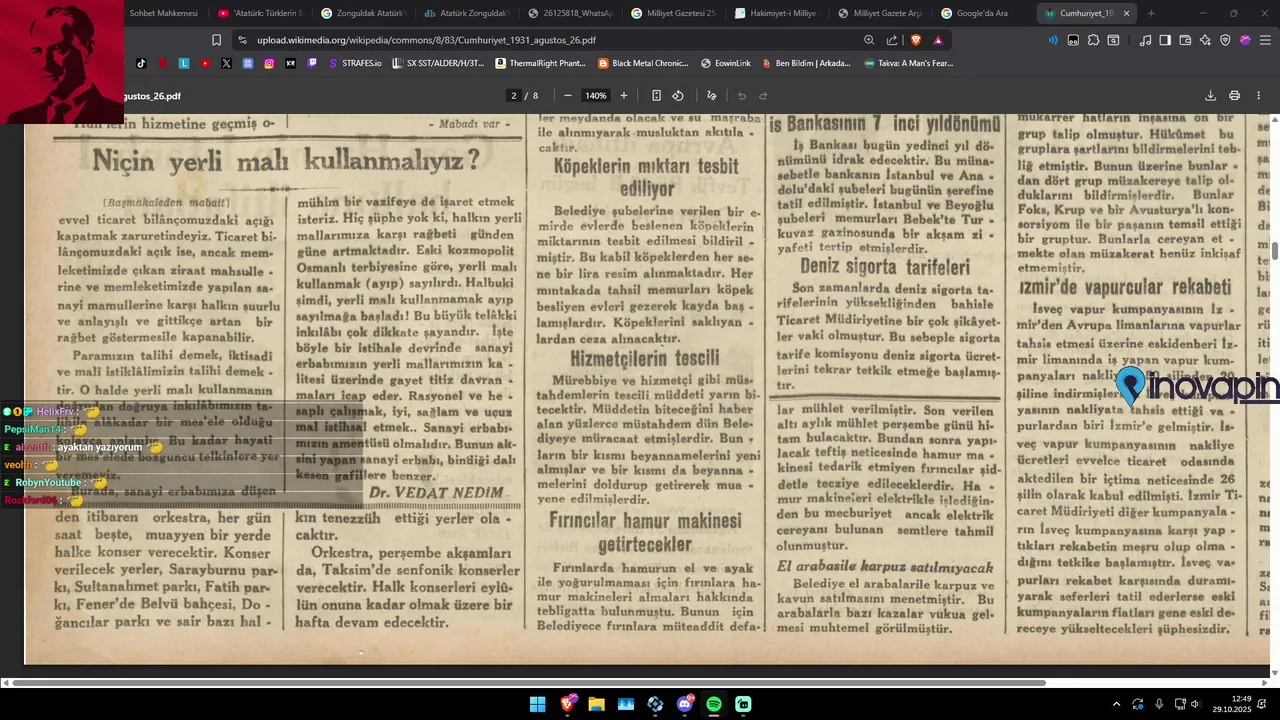Download the PDF file
Viewport: 1280px width, 720px height.
pyautogui.click(x=1210, y=96)
